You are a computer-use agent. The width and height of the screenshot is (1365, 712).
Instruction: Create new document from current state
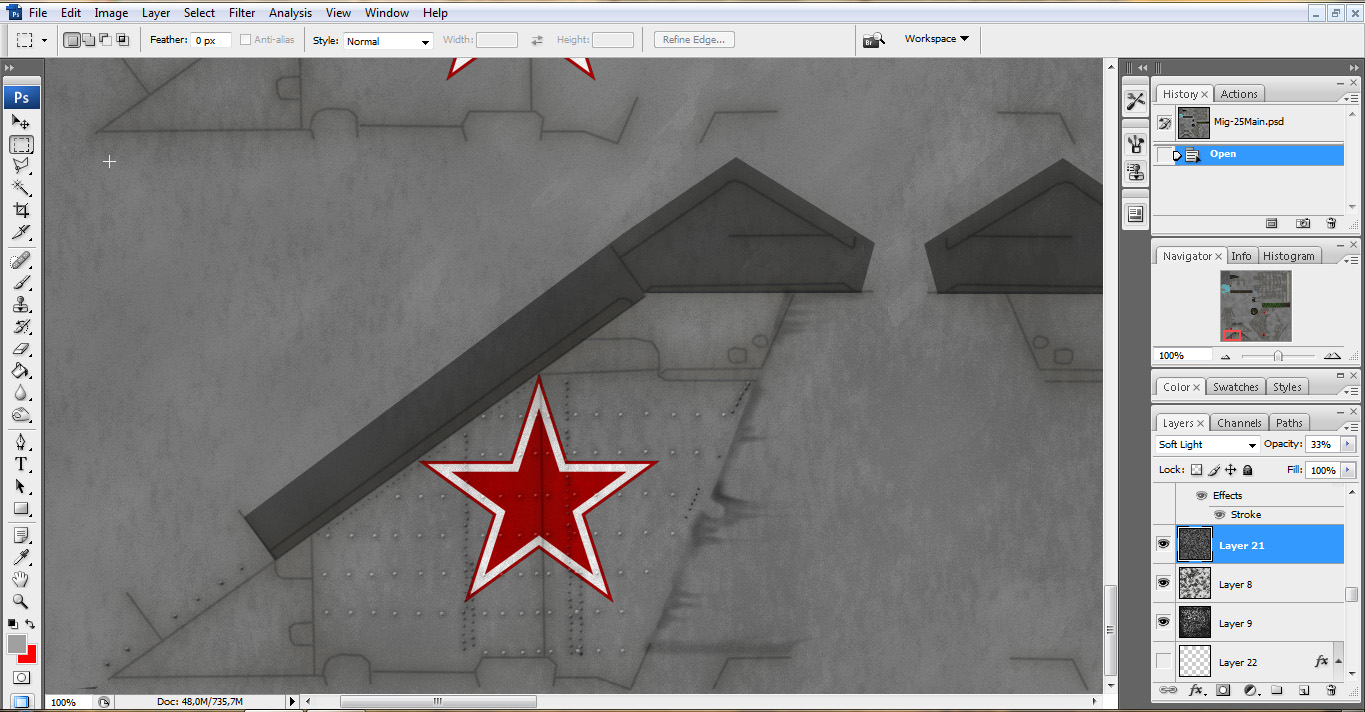pos(1272,224)
